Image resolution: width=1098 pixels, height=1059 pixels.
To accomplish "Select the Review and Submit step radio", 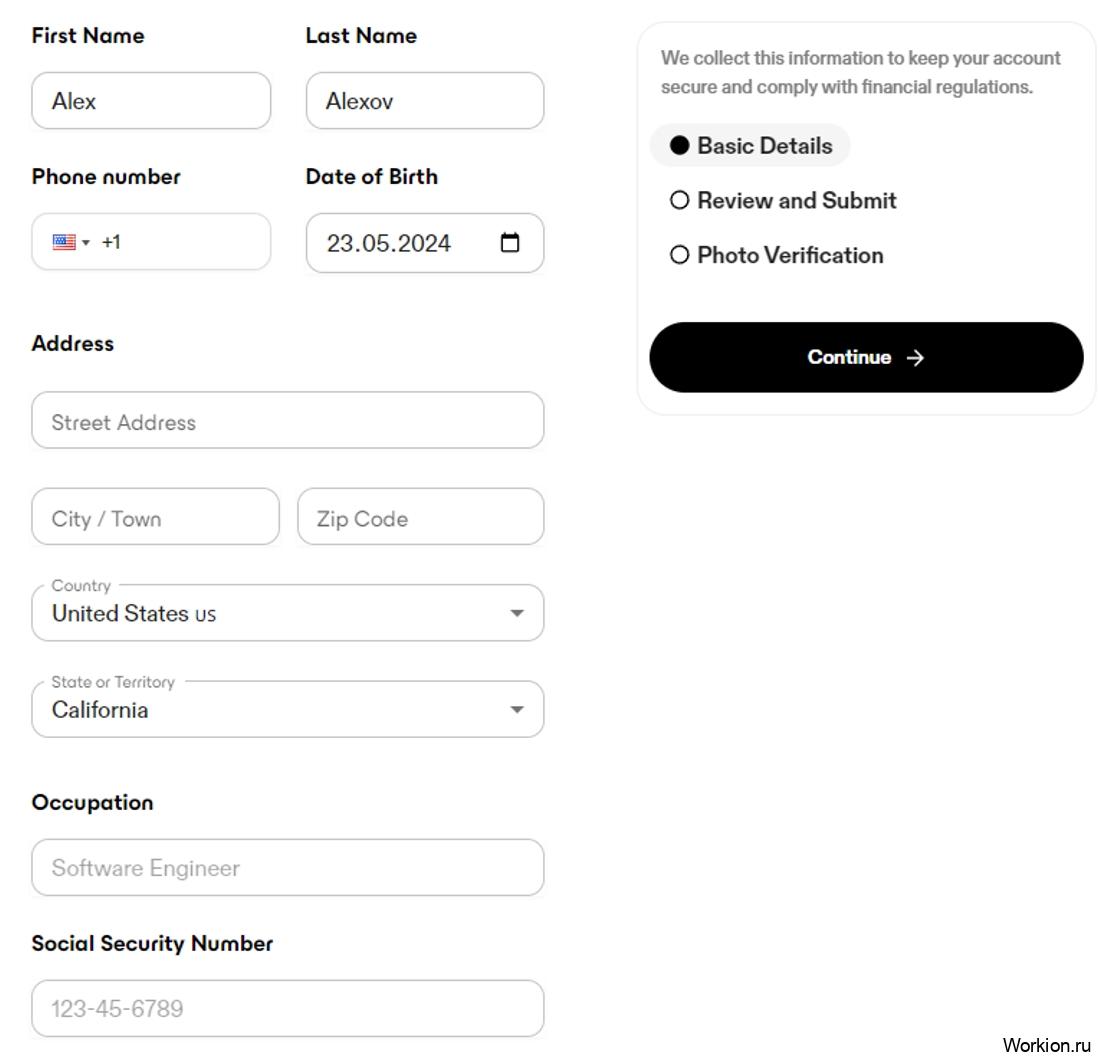I will (679, 200).
